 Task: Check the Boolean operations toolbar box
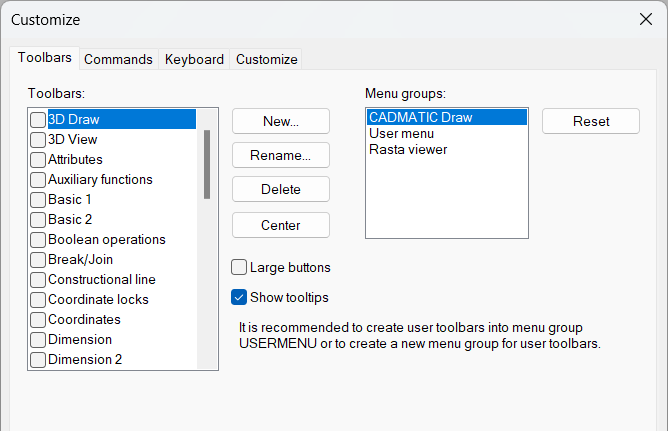click(x=38, y=240)
